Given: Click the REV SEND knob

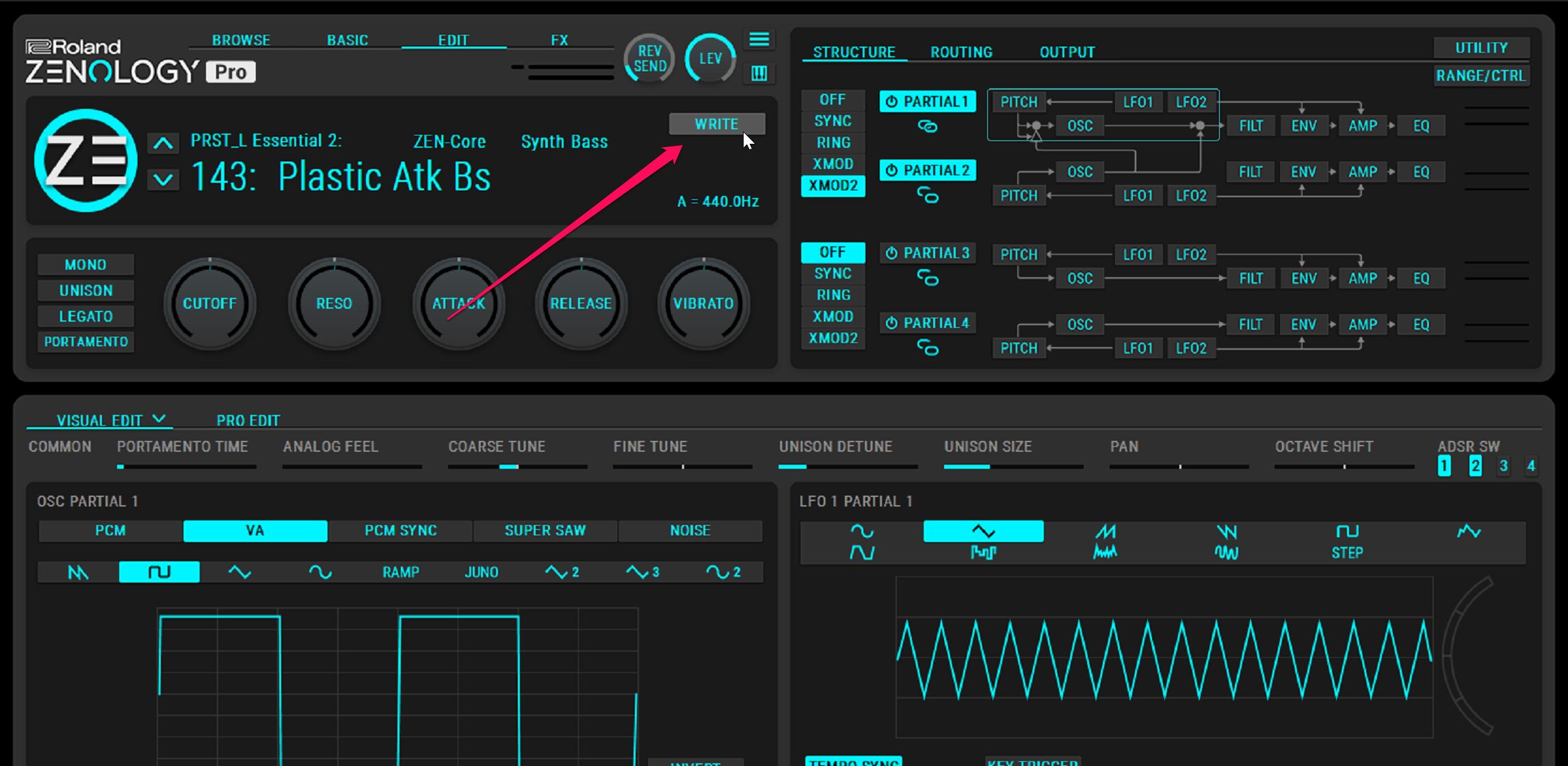Looking at the screenshot, I should (649, 59).
